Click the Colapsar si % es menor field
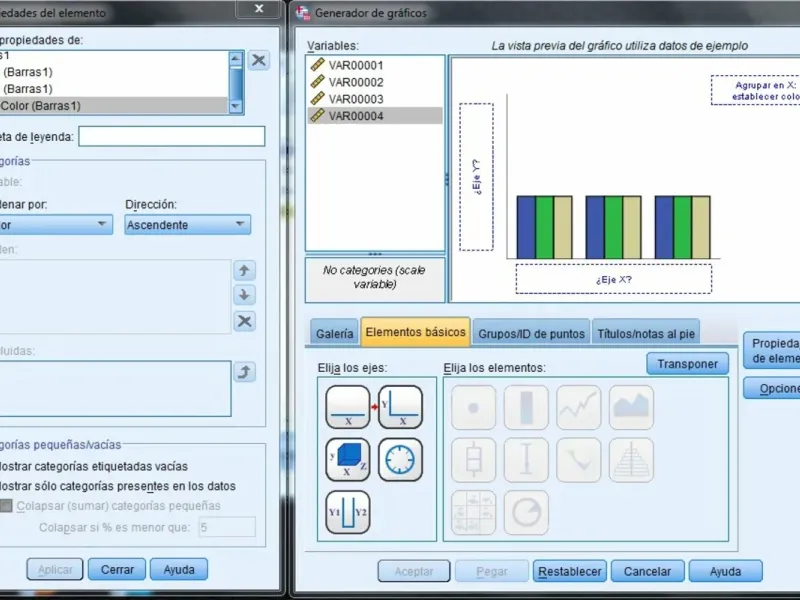The height and width of the screenshot is (600, 800). pos(227,527)
